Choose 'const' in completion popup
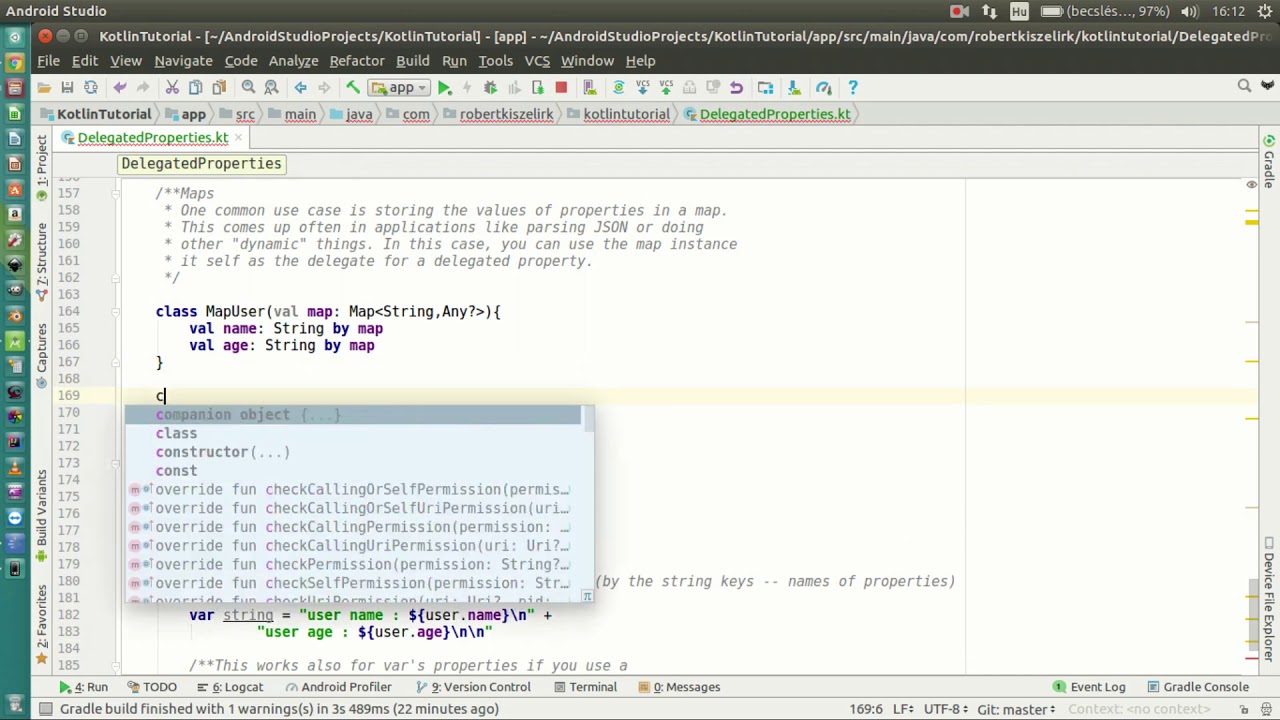 point(352,470)
